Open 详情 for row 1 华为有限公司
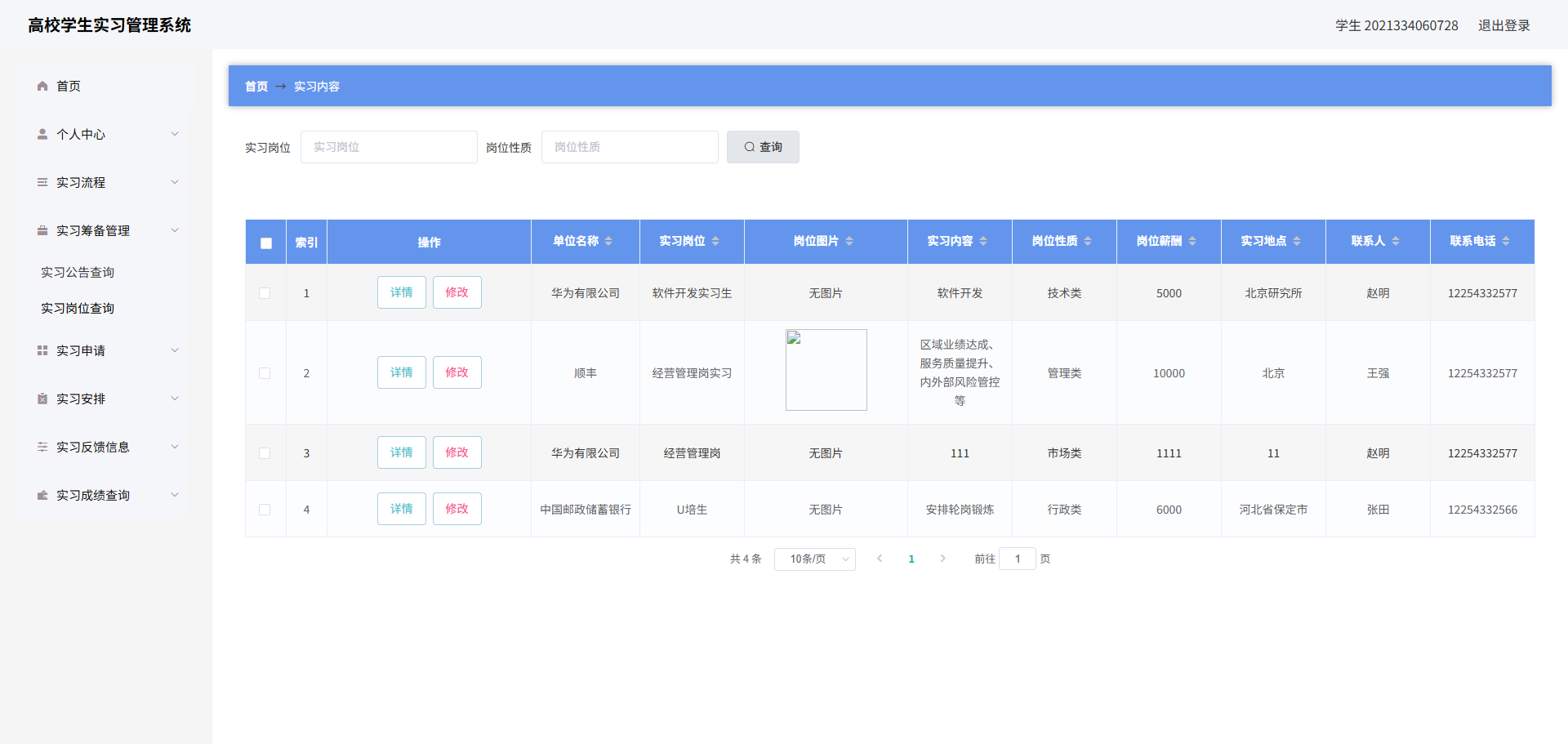 (x=402, y=292)
